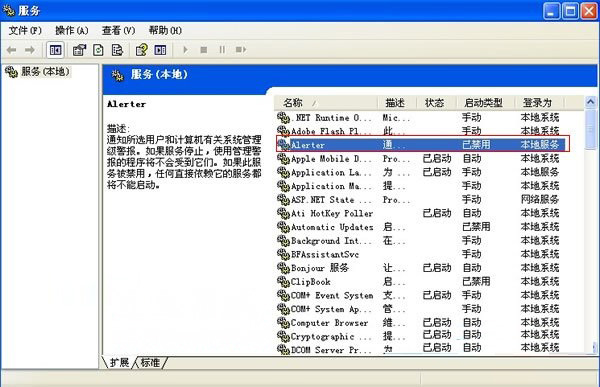Select the Ati HotKey Poller service icon
Viewport: 600px width, 387px height.
tap(283, 213)
